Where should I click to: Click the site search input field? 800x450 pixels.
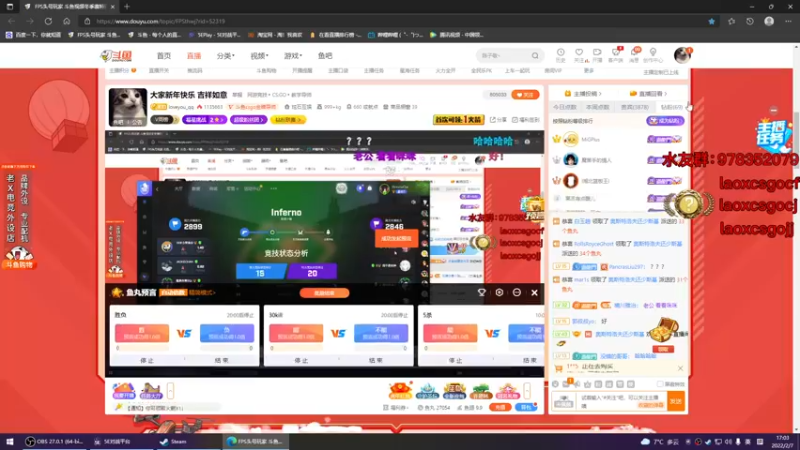[x=504, y=56]
